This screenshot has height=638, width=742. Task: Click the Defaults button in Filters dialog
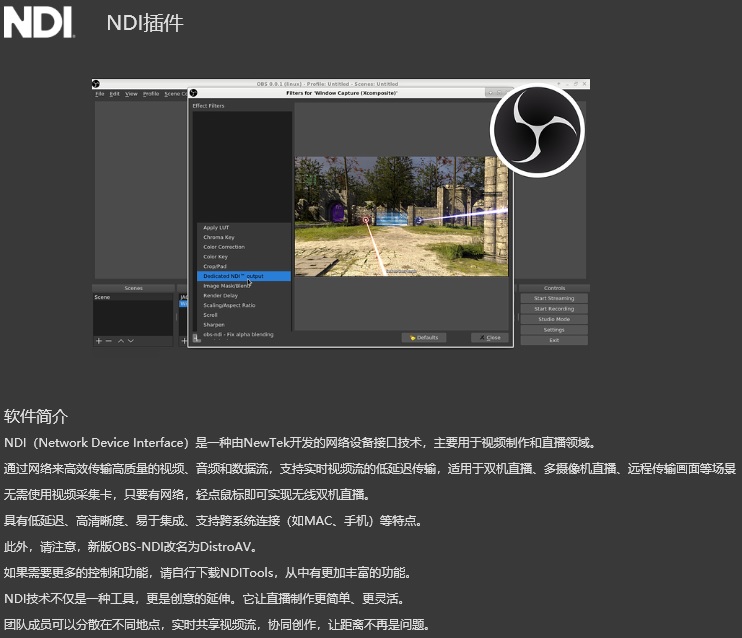pos(424,337)
